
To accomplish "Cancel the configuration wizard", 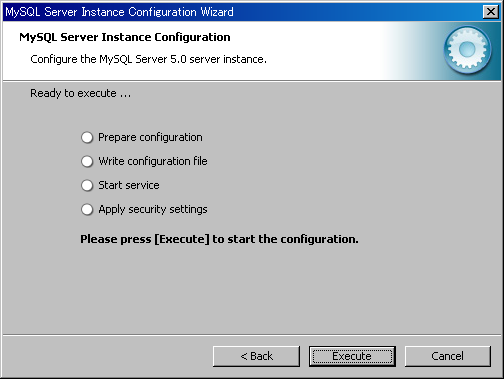I will click(448, 356).
